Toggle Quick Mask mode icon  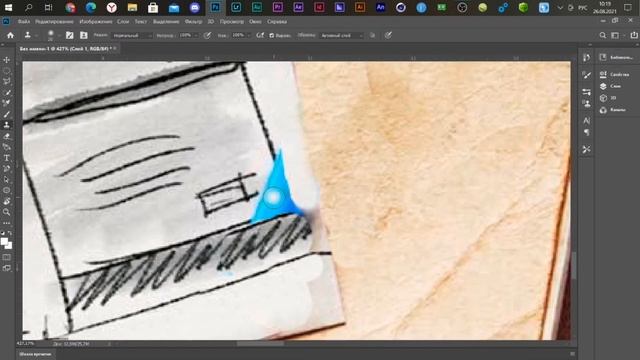[7, 257]
